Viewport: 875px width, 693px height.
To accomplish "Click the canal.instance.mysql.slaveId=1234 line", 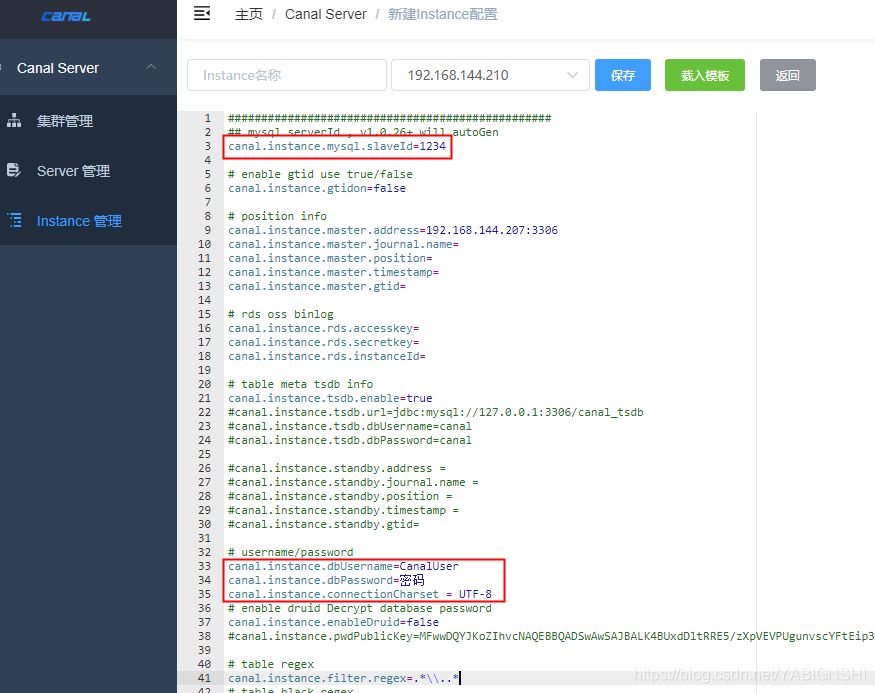I will tap(337, 146).
